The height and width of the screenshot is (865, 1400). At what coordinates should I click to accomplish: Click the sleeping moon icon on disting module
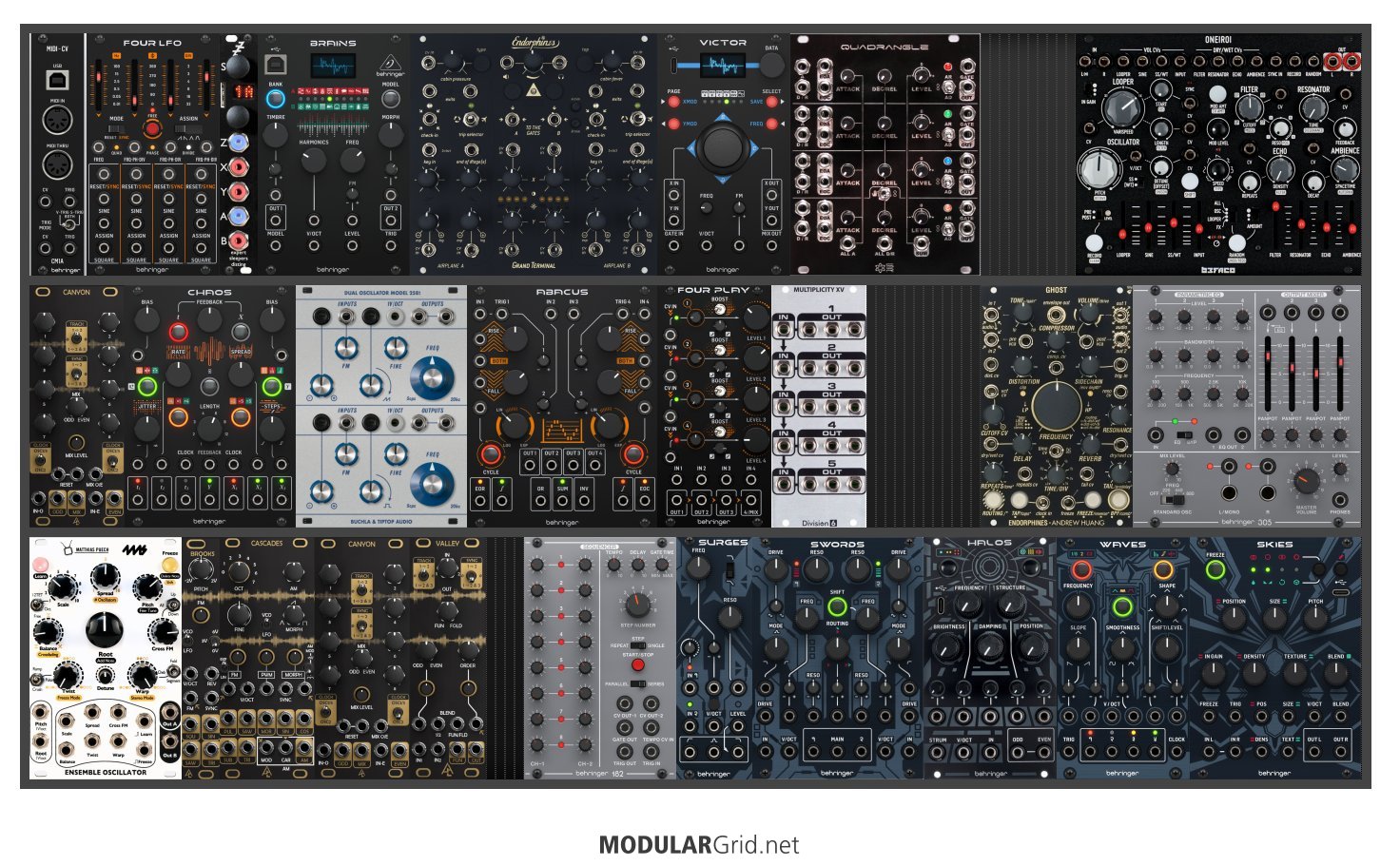(x=239, y=48)
